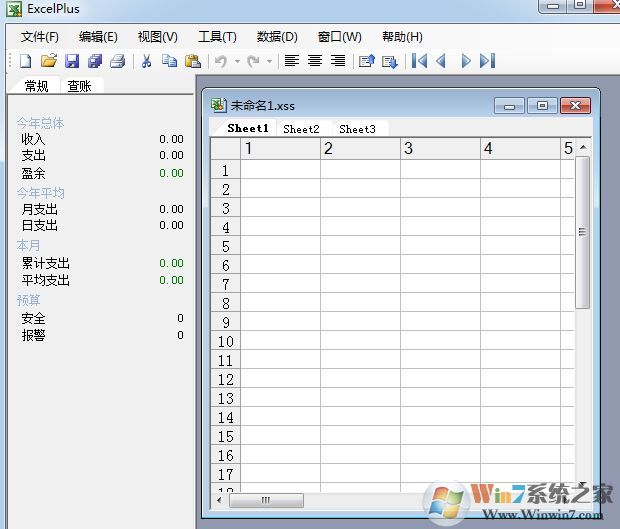620x529 pixels.
Task: Switch to the 查账 tab
Action: pos(79,86)
